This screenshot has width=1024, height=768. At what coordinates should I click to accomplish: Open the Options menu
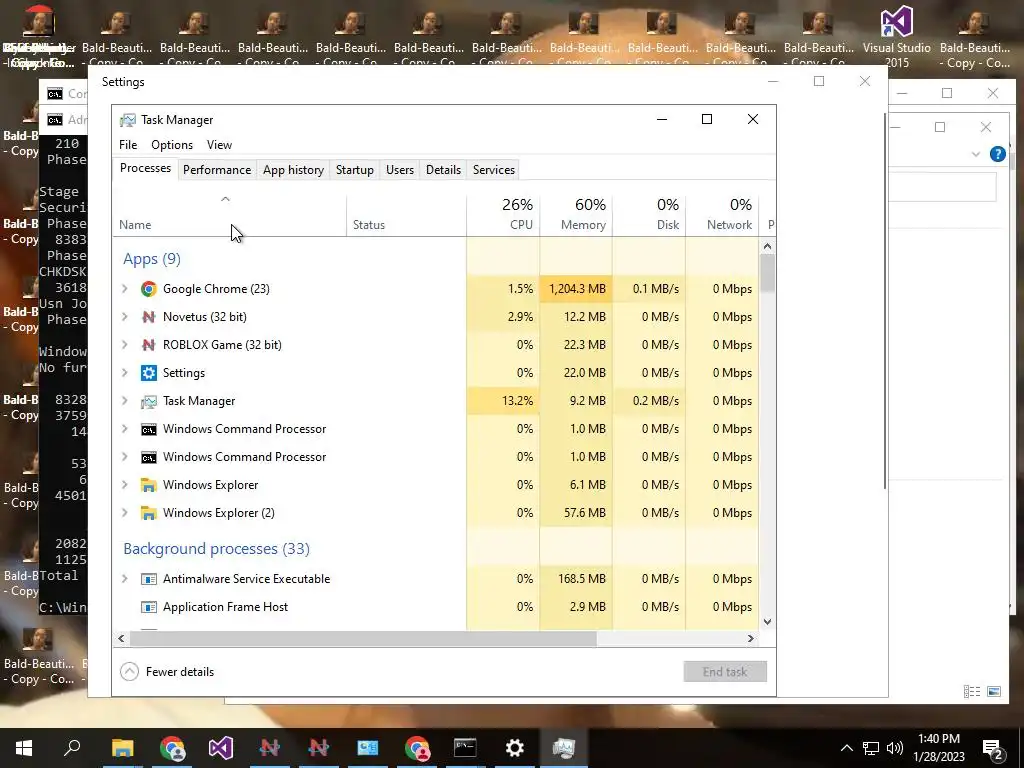172,145
